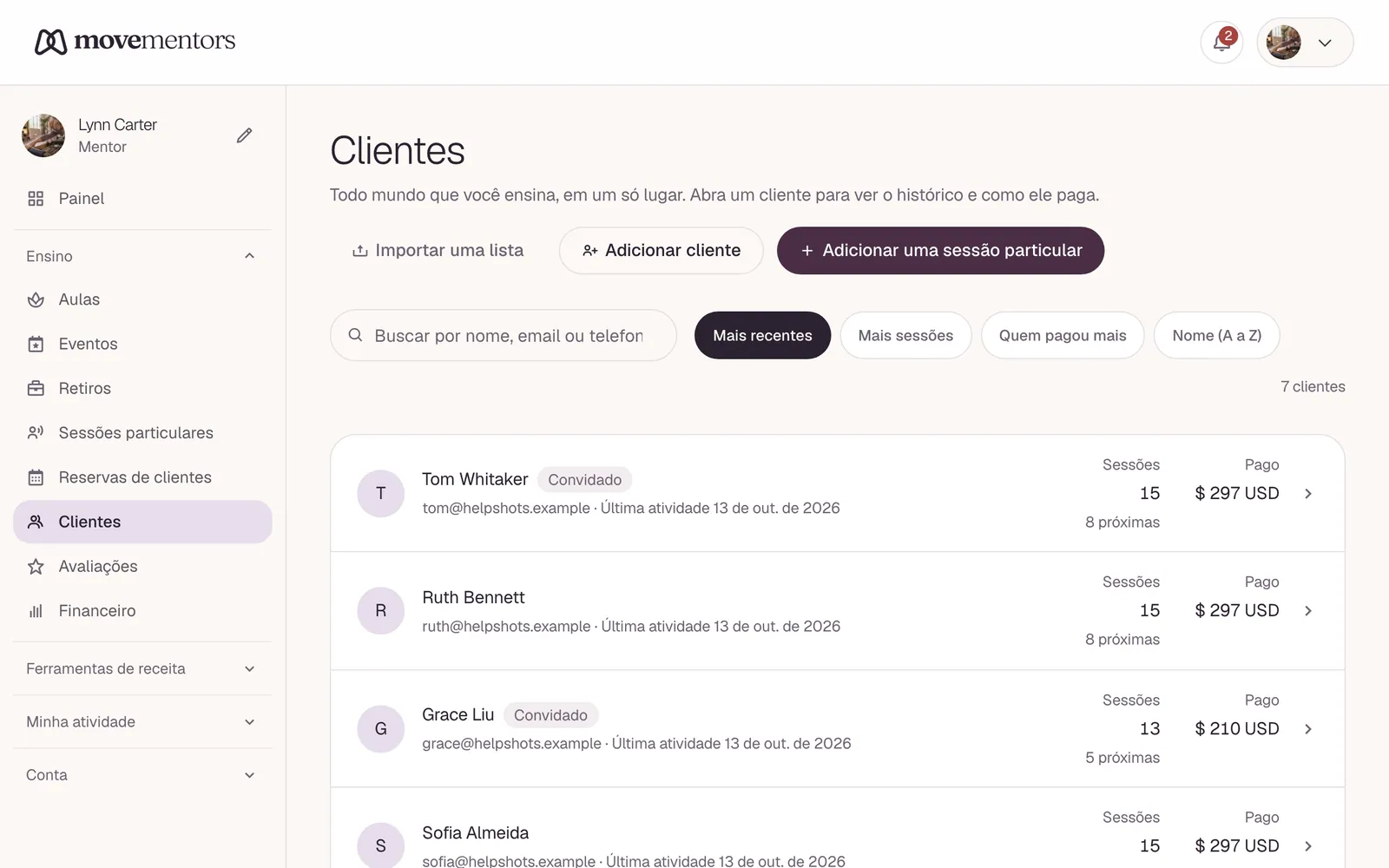The image size is (1389, 868).
Task: Click Lynn Carter's profile photo
Action: pyautogui.click(x=43, y=135)
